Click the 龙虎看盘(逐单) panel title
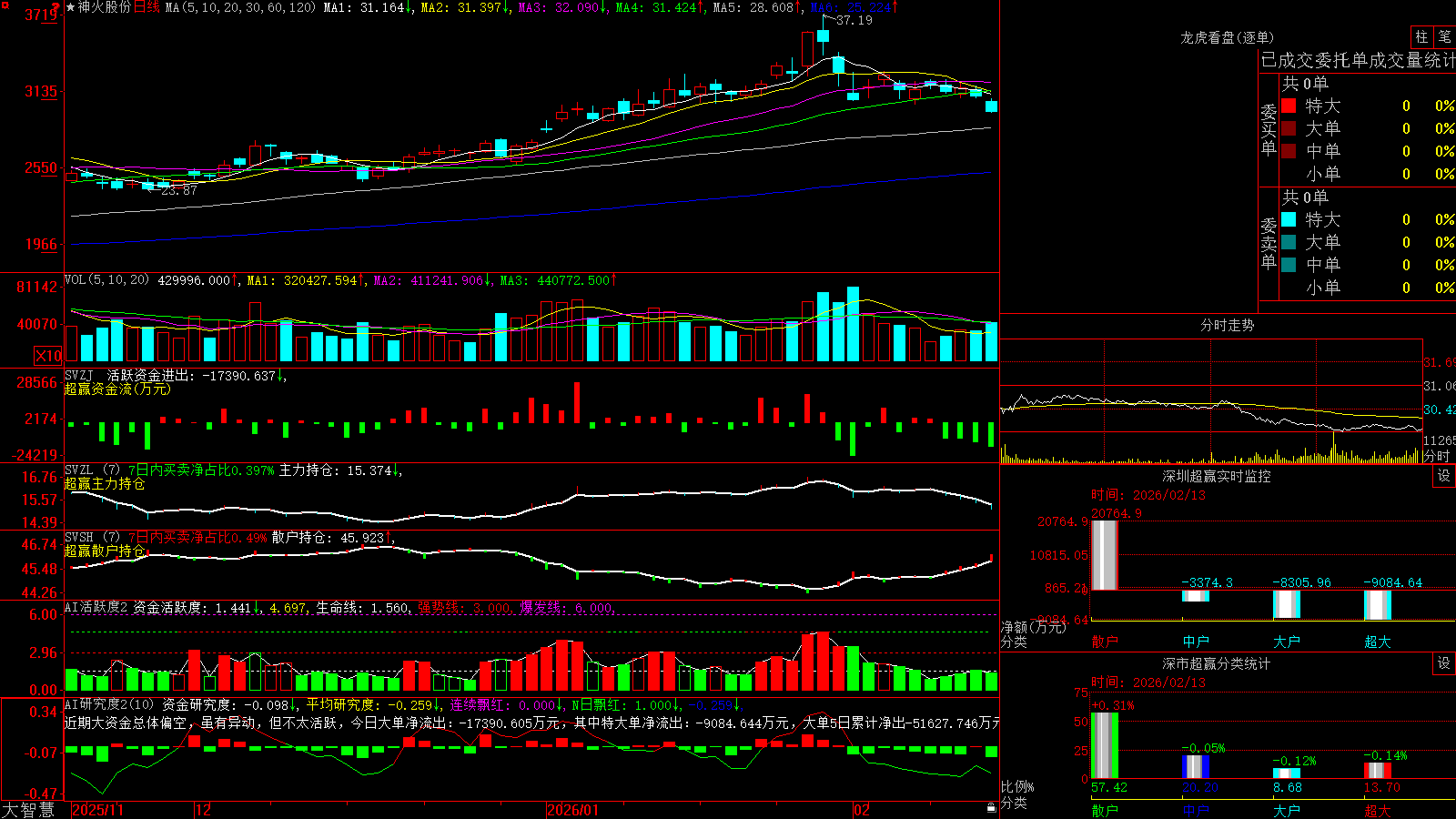This screenshot has height=819, width=1456. 1227,37
